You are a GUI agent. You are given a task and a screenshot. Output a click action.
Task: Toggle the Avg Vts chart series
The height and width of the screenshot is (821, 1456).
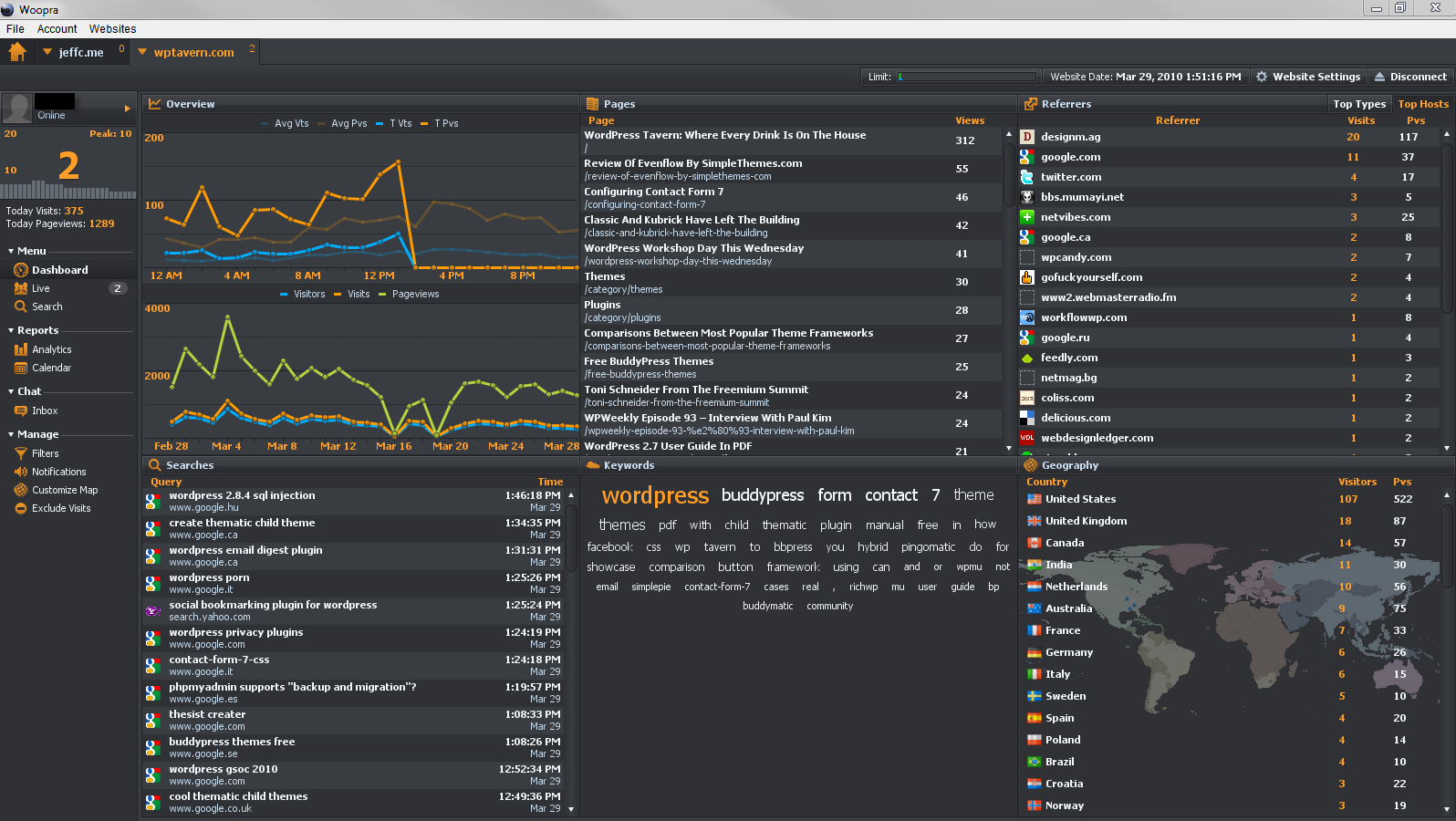pyautogui.click(x=285, y=123)
